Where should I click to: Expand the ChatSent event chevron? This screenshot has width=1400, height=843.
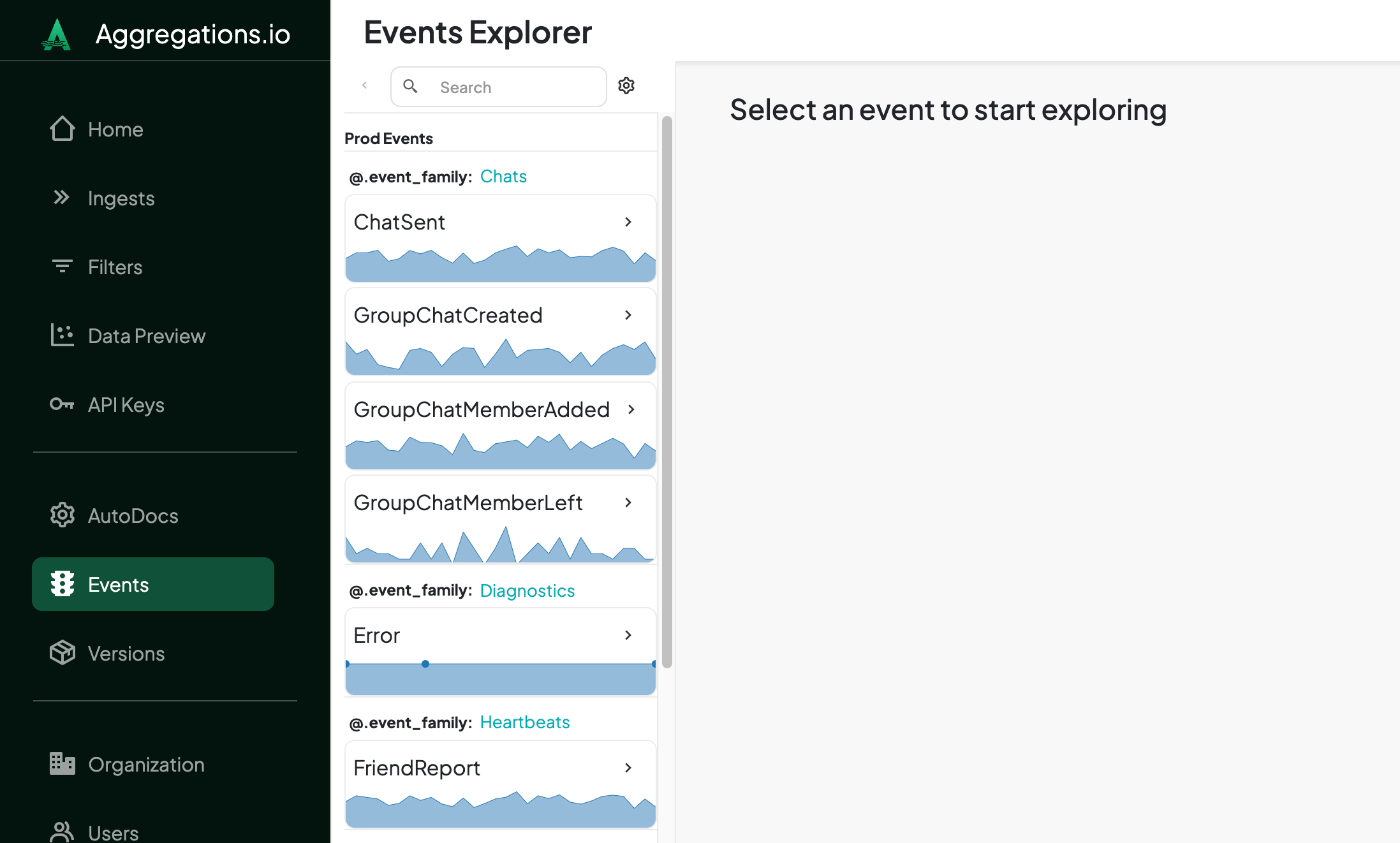[628, 222]
